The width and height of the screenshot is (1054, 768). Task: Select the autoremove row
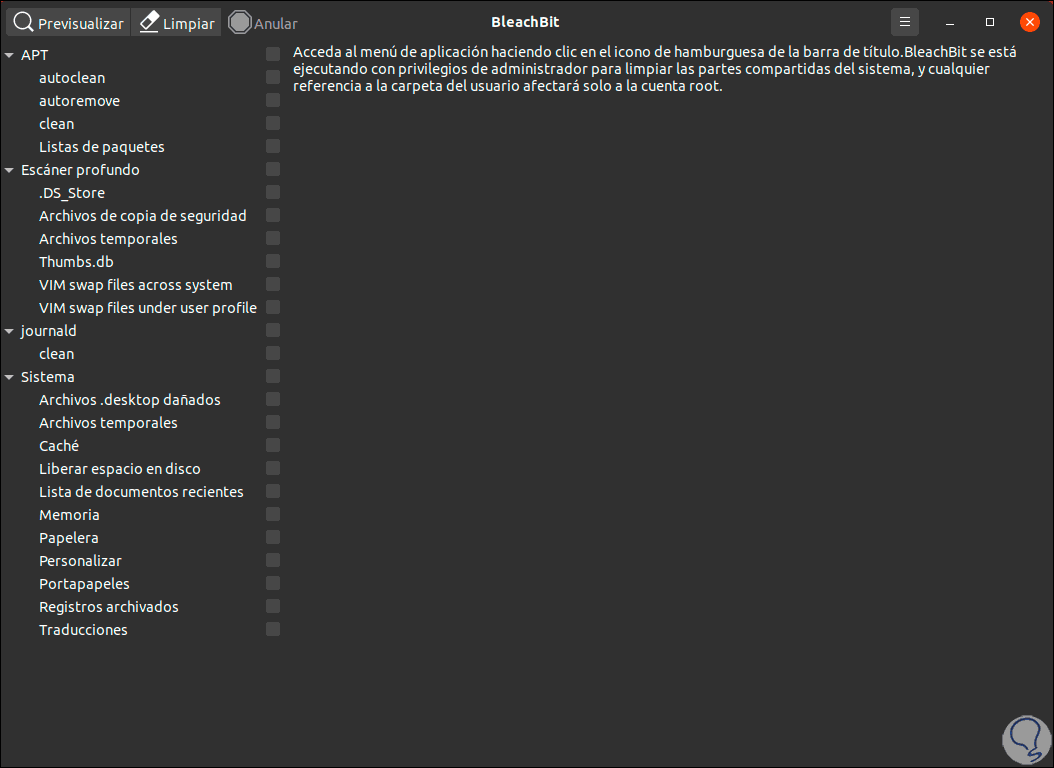click(x=79, y=101)
